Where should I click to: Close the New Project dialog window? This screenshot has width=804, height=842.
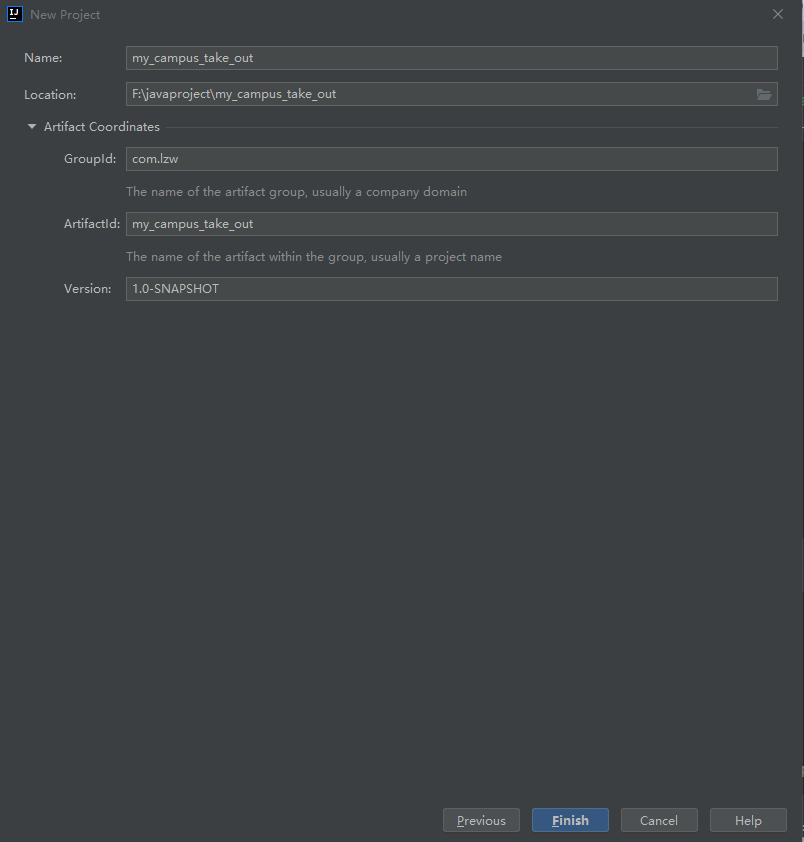(778, 14)
